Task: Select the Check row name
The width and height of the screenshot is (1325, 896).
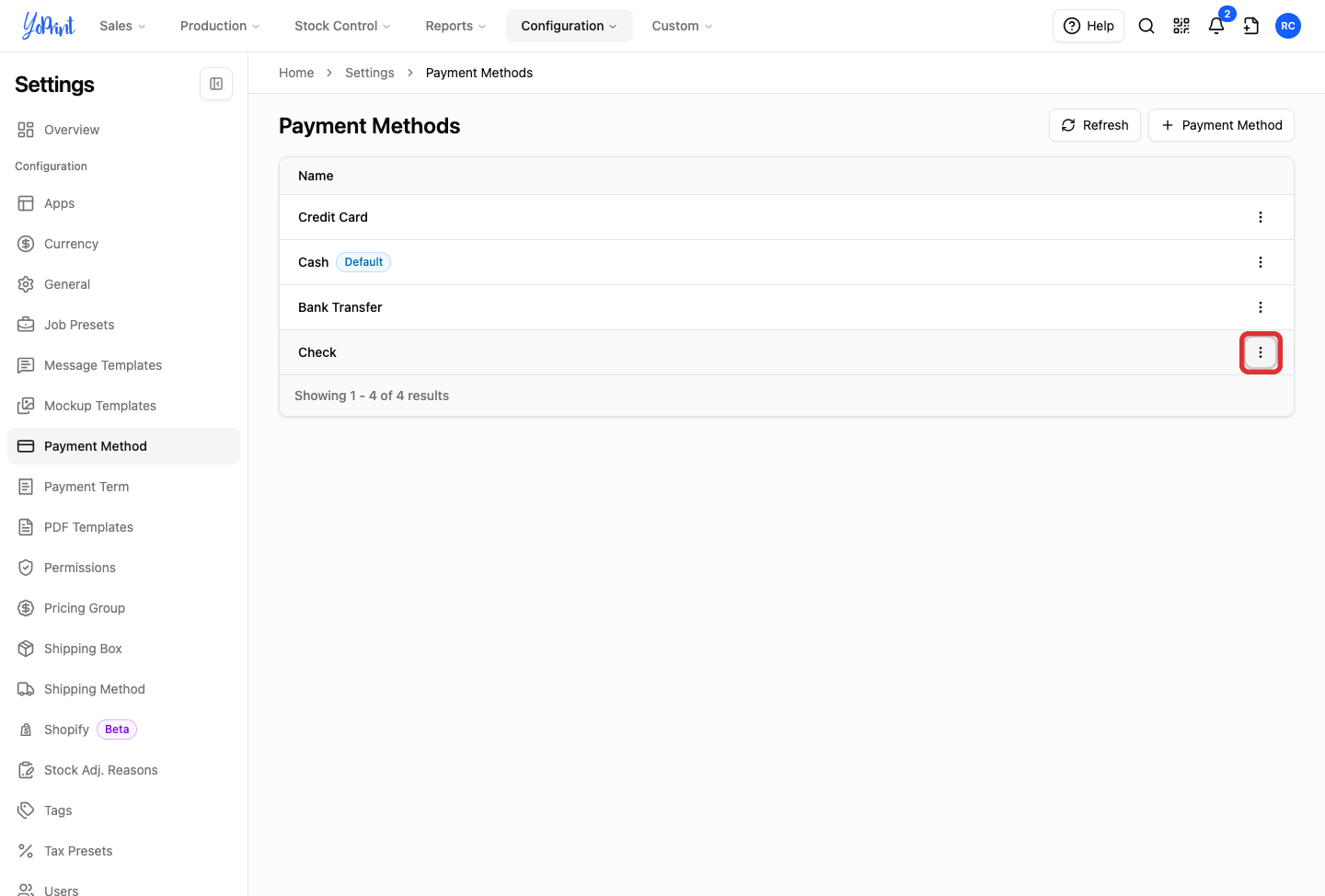Action: coord(317,352)
